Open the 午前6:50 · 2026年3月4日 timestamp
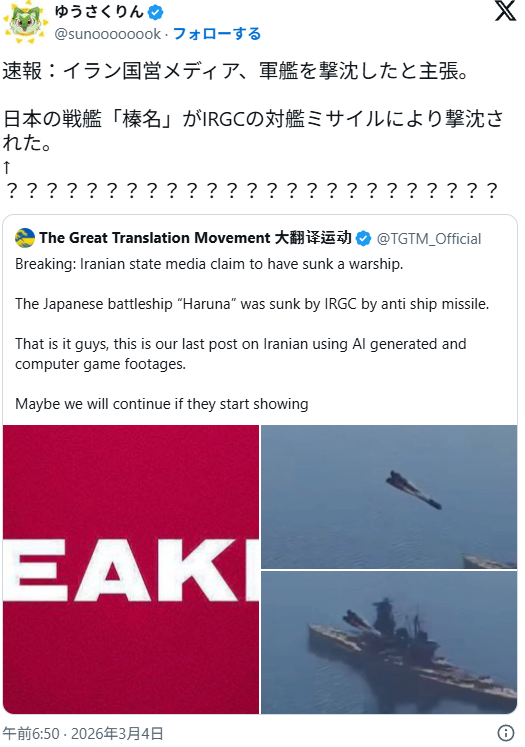The width and height of the screenshot is (525, 747). coord(83,733)
